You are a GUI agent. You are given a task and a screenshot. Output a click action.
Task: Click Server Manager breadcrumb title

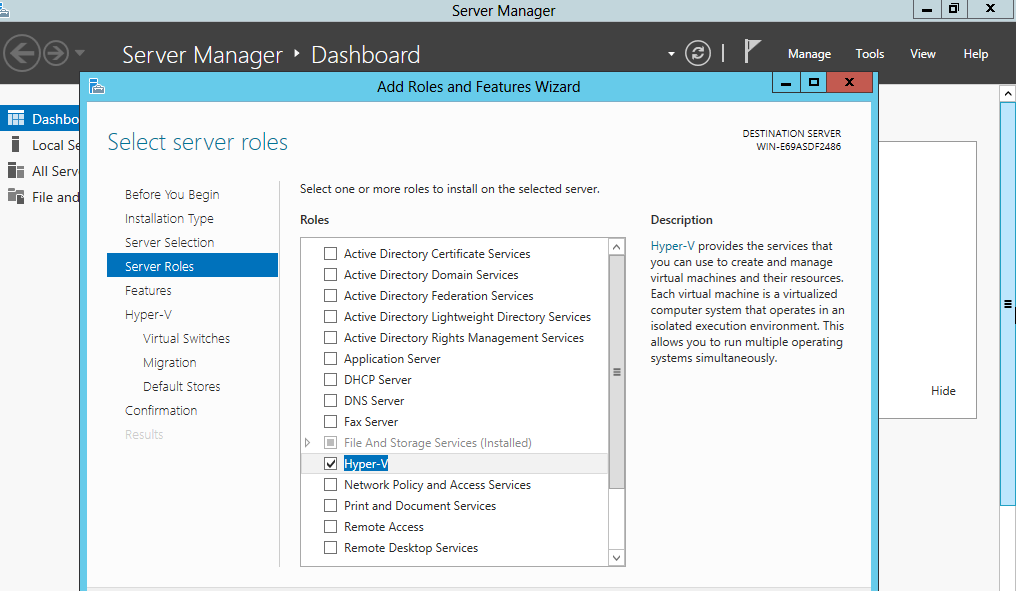202,54
